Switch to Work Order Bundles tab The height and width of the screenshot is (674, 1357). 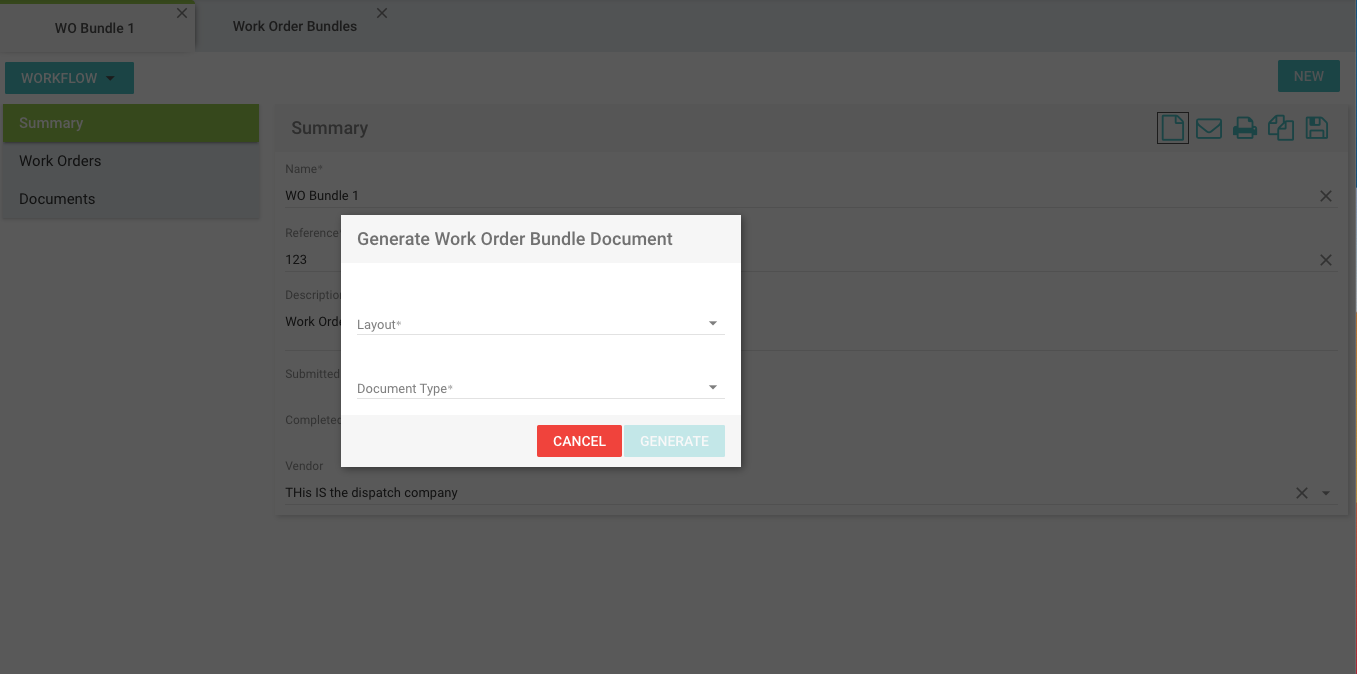(295, 27)
